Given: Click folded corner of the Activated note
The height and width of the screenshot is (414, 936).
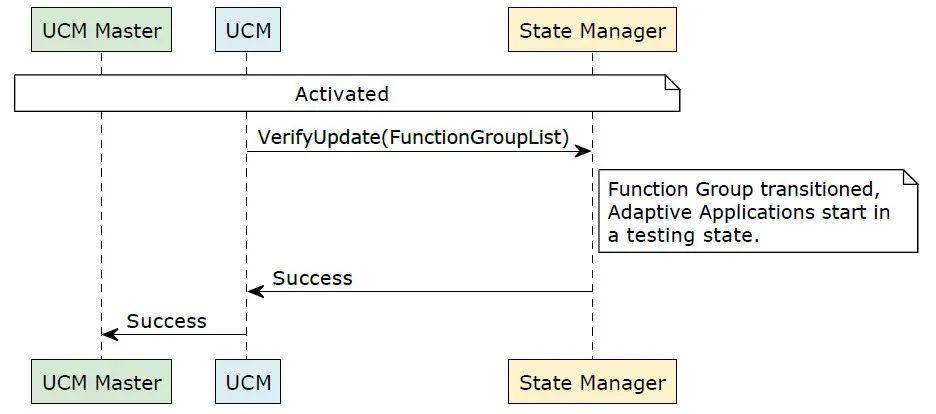Looking at the screenshot, I should pyautogui.click(x=673, y=82).
